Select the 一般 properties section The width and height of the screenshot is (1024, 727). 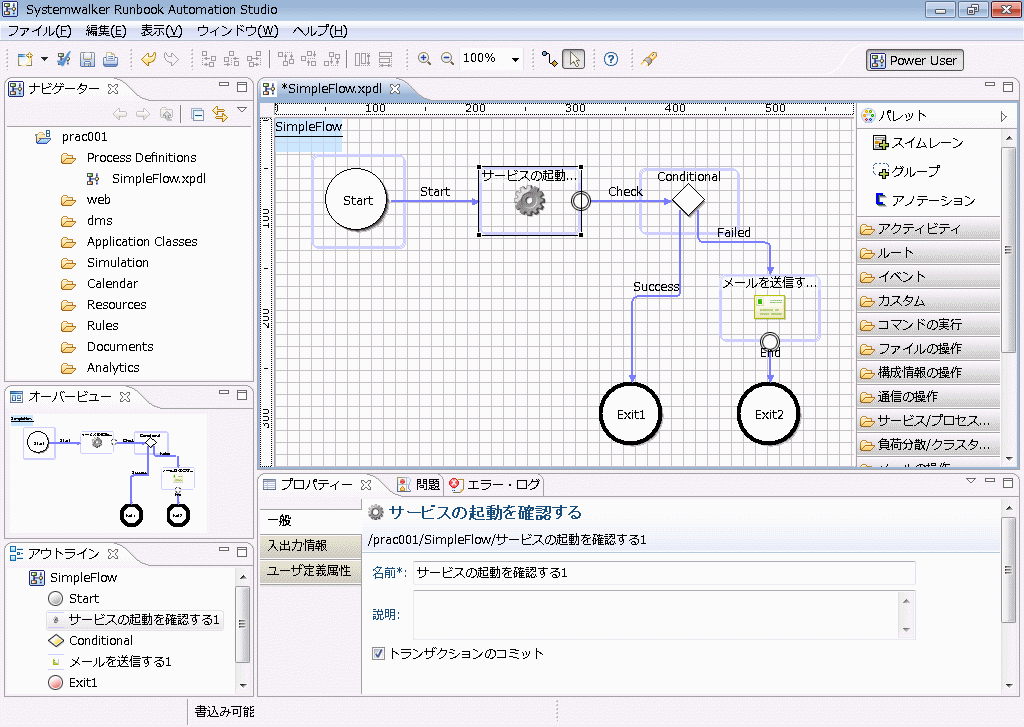coord(310,521)
